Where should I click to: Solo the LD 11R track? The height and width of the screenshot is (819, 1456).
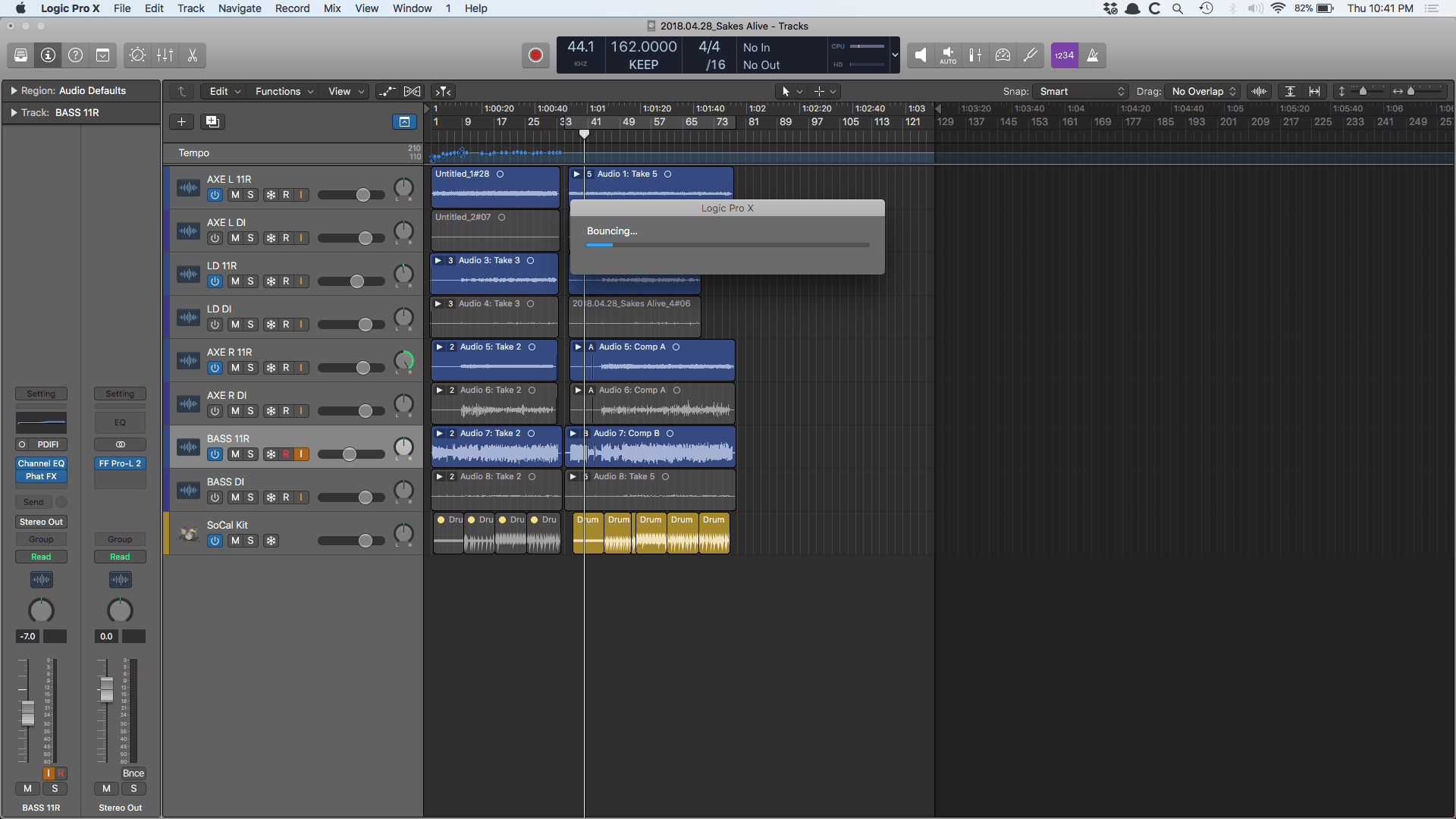(x=250, y=282)
